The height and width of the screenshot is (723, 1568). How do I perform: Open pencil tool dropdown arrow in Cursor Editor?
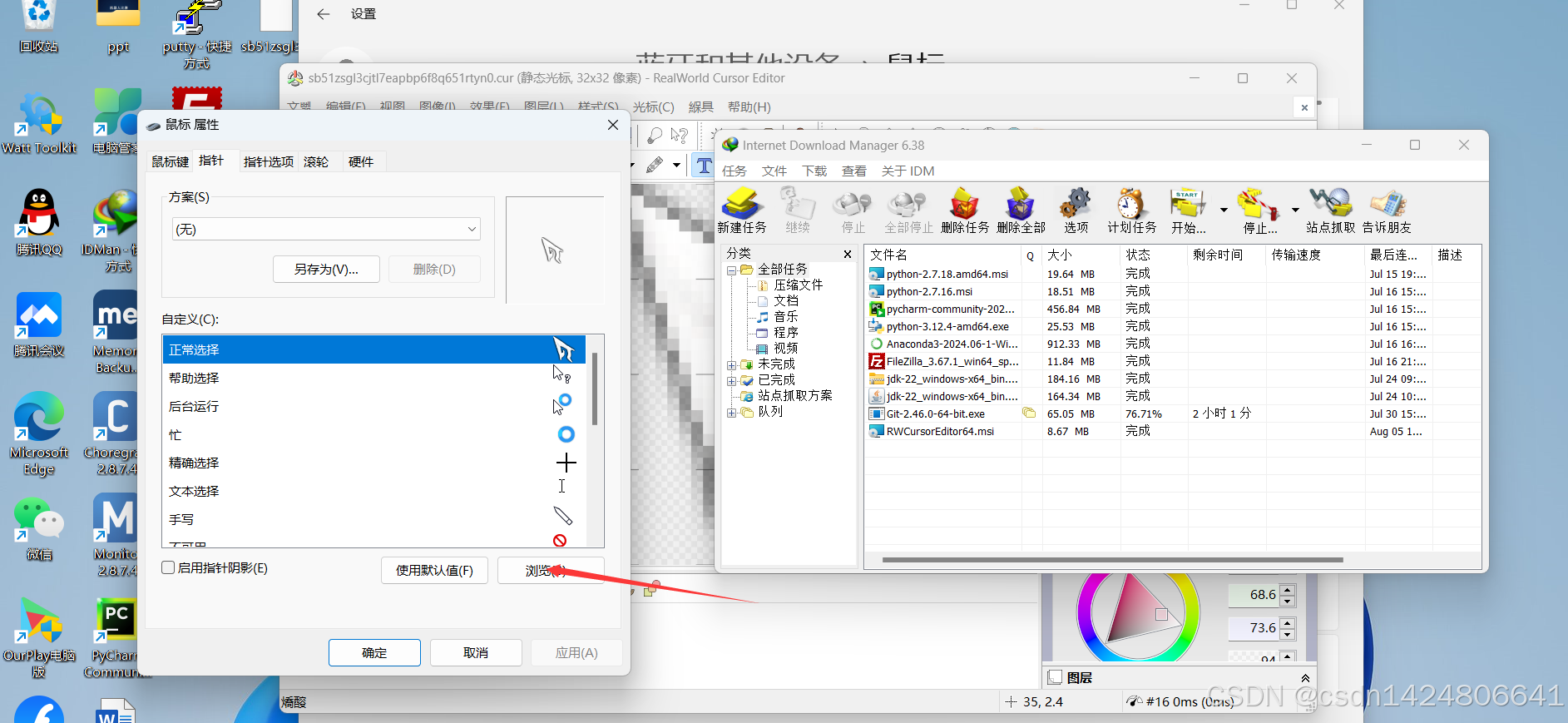[676, 165]
